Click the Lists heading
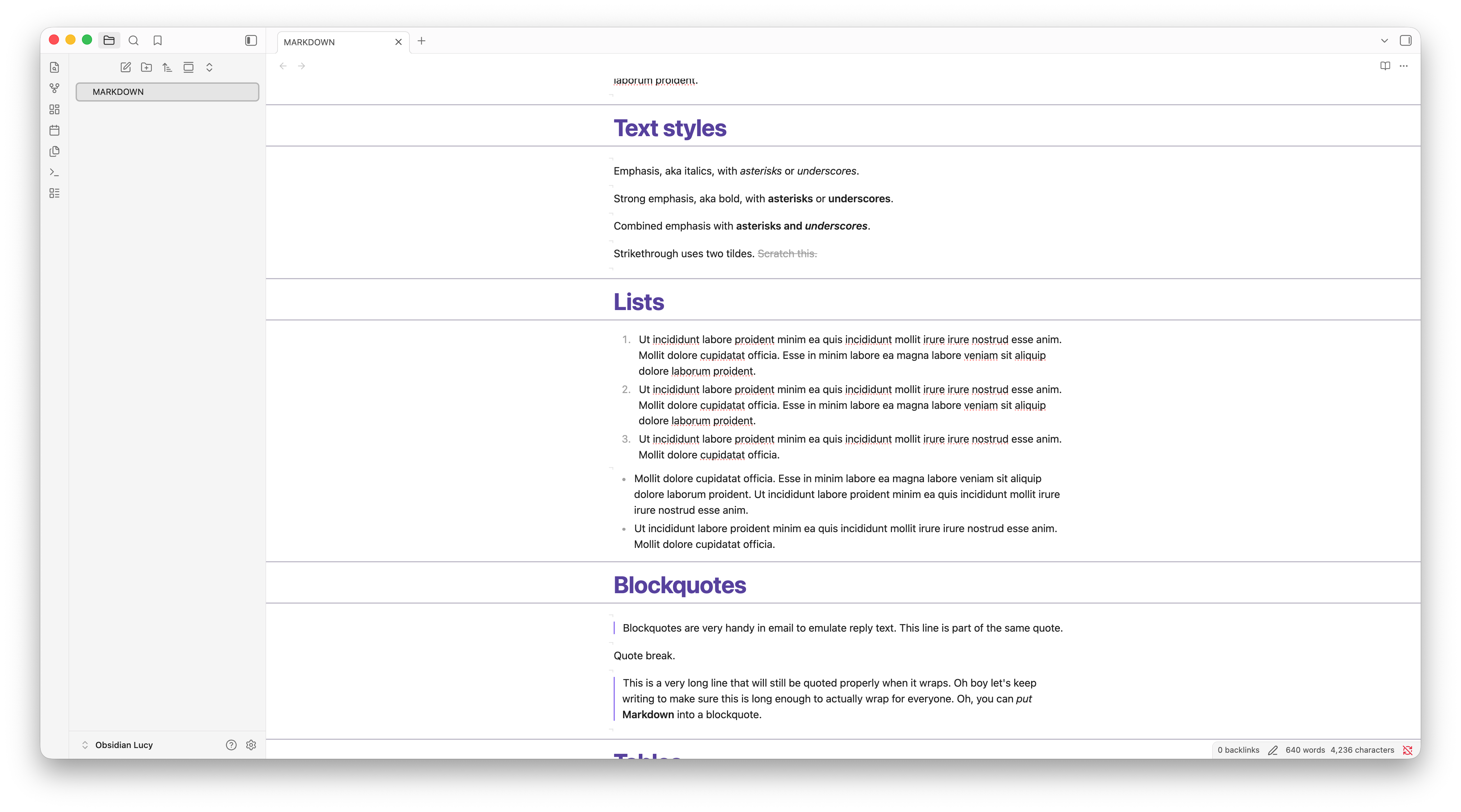Viewport: 1461px width, 812px height. point(638,302)
